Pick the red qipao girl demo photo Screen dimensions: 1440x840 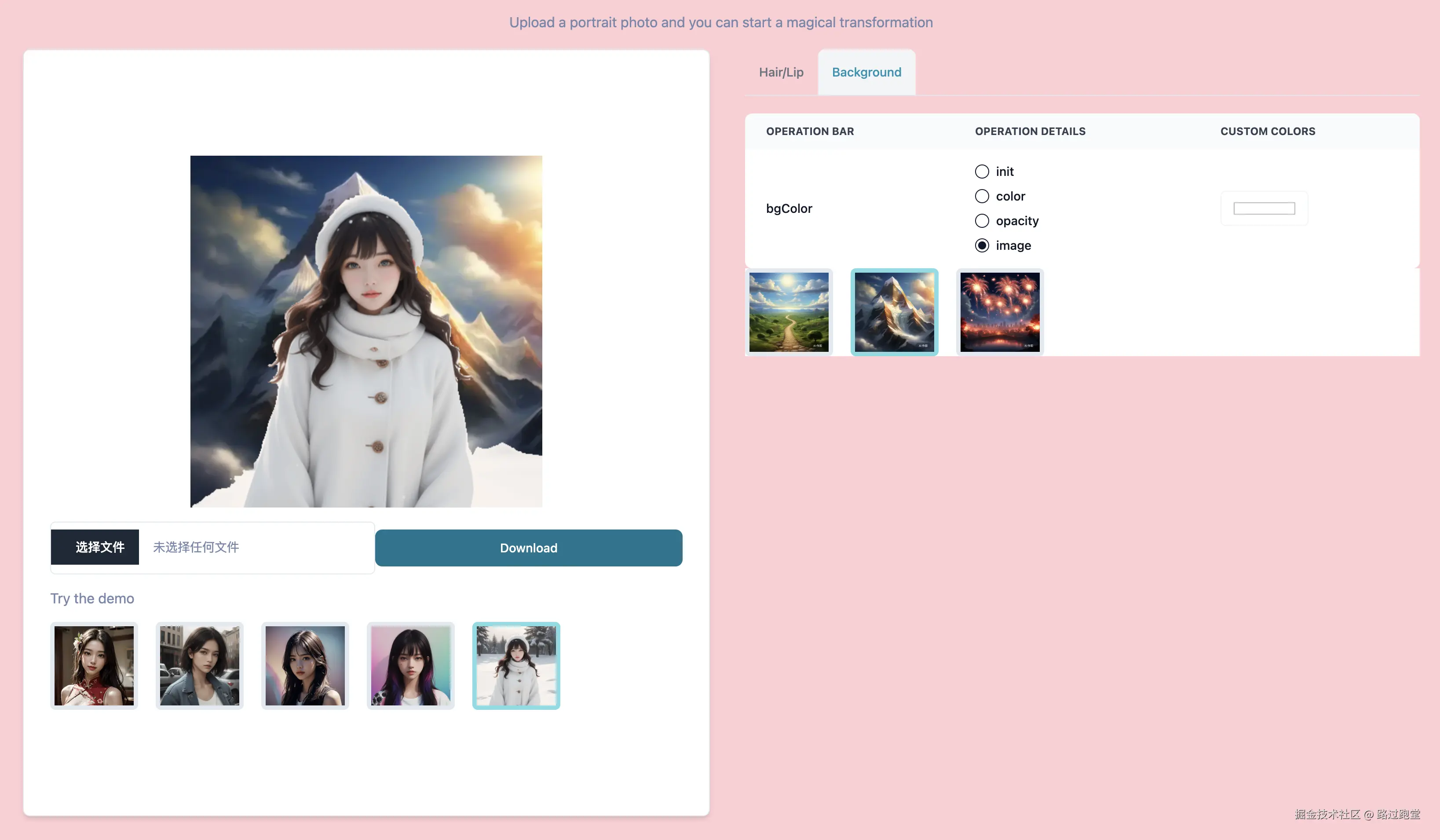click(94, 666)
